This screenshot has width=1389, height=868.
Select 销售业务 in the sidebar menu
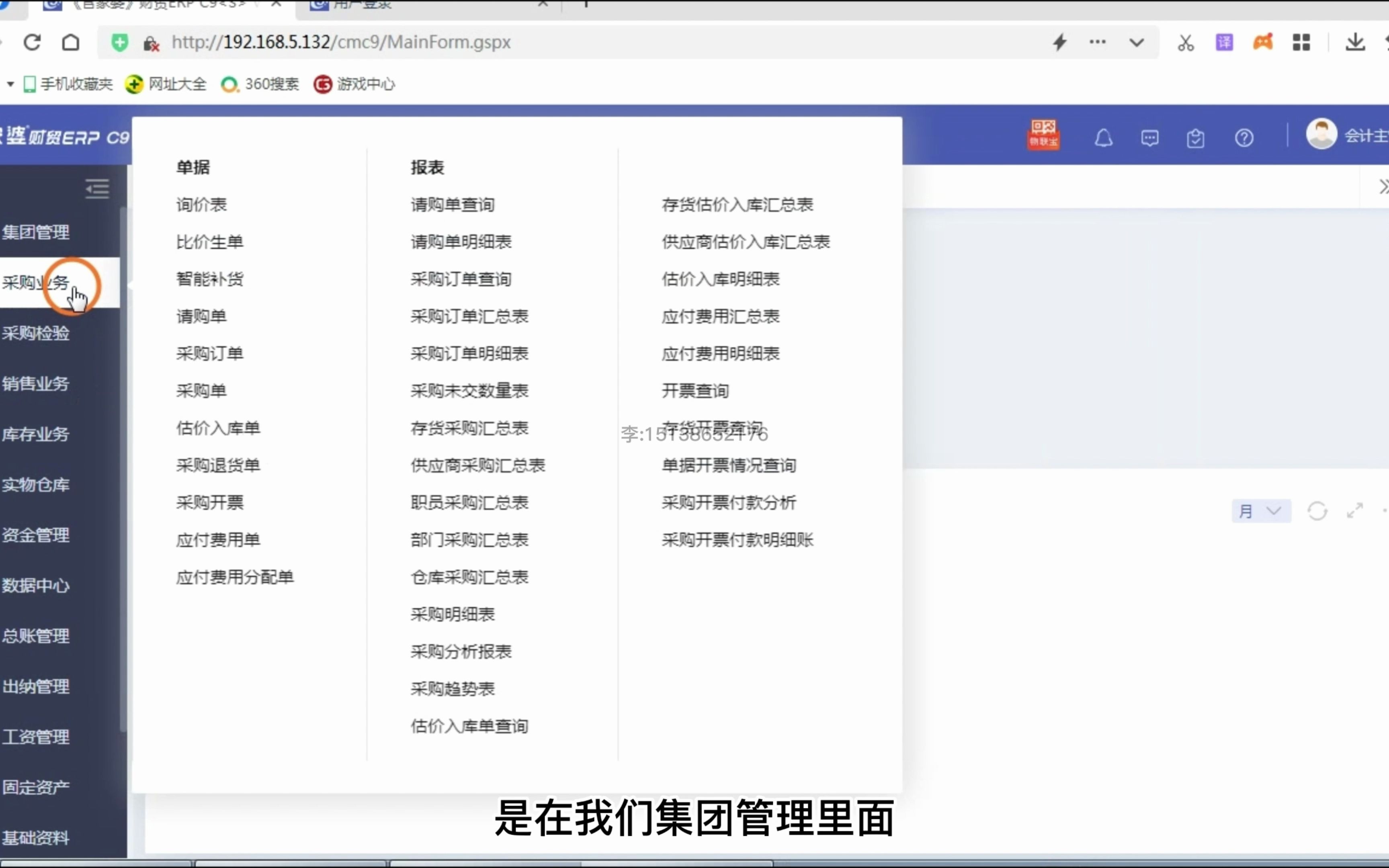pos(36,383)
